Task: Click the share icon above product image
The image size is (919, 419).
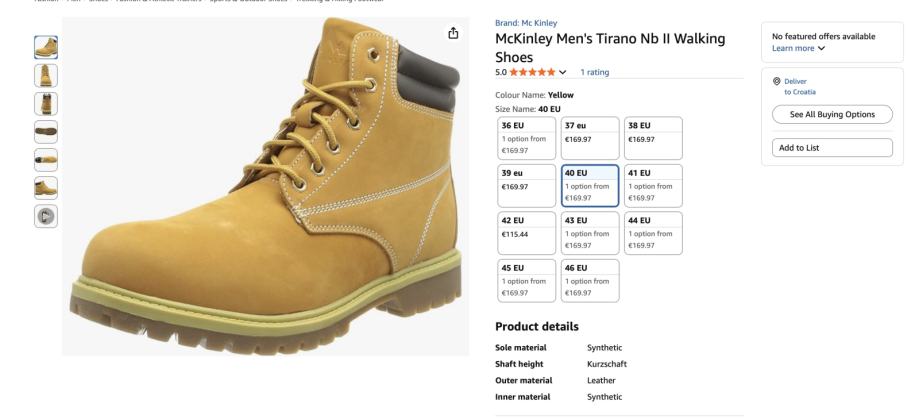Action: (453, 33)
